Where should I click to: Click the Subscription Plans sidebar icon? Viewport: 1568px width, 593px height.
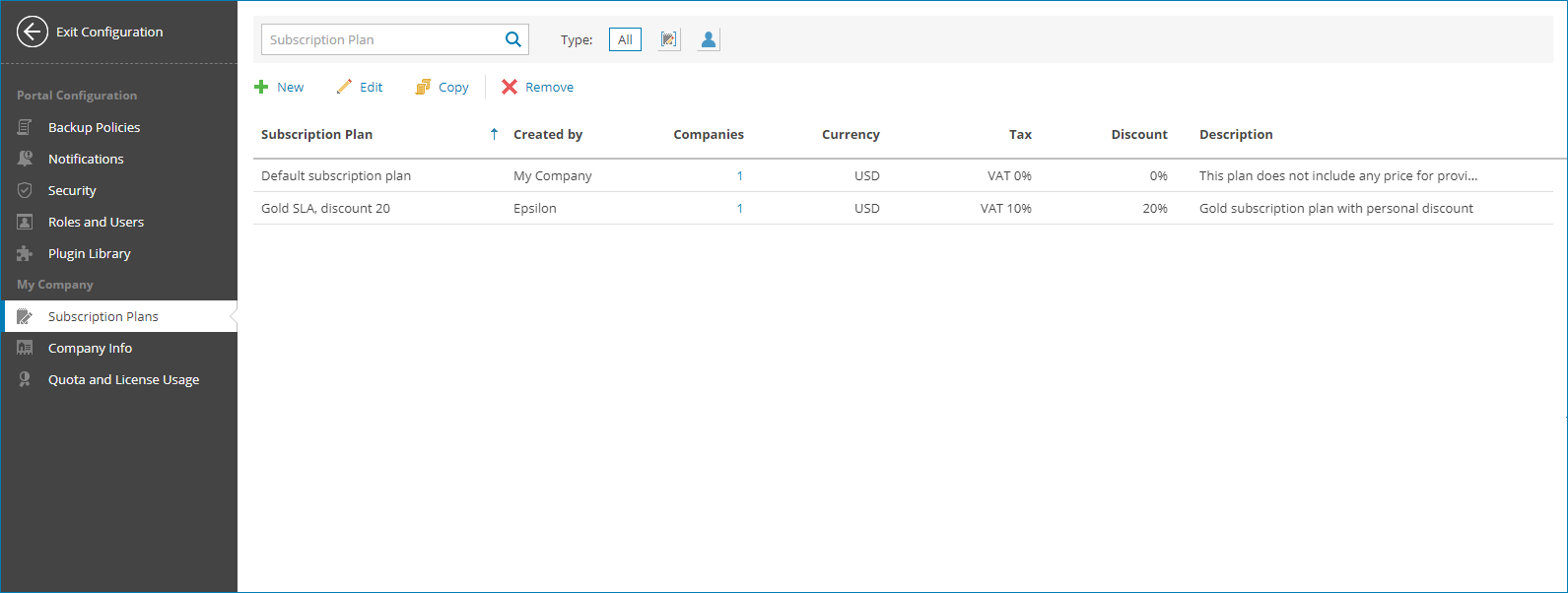(x=25, y=316)
